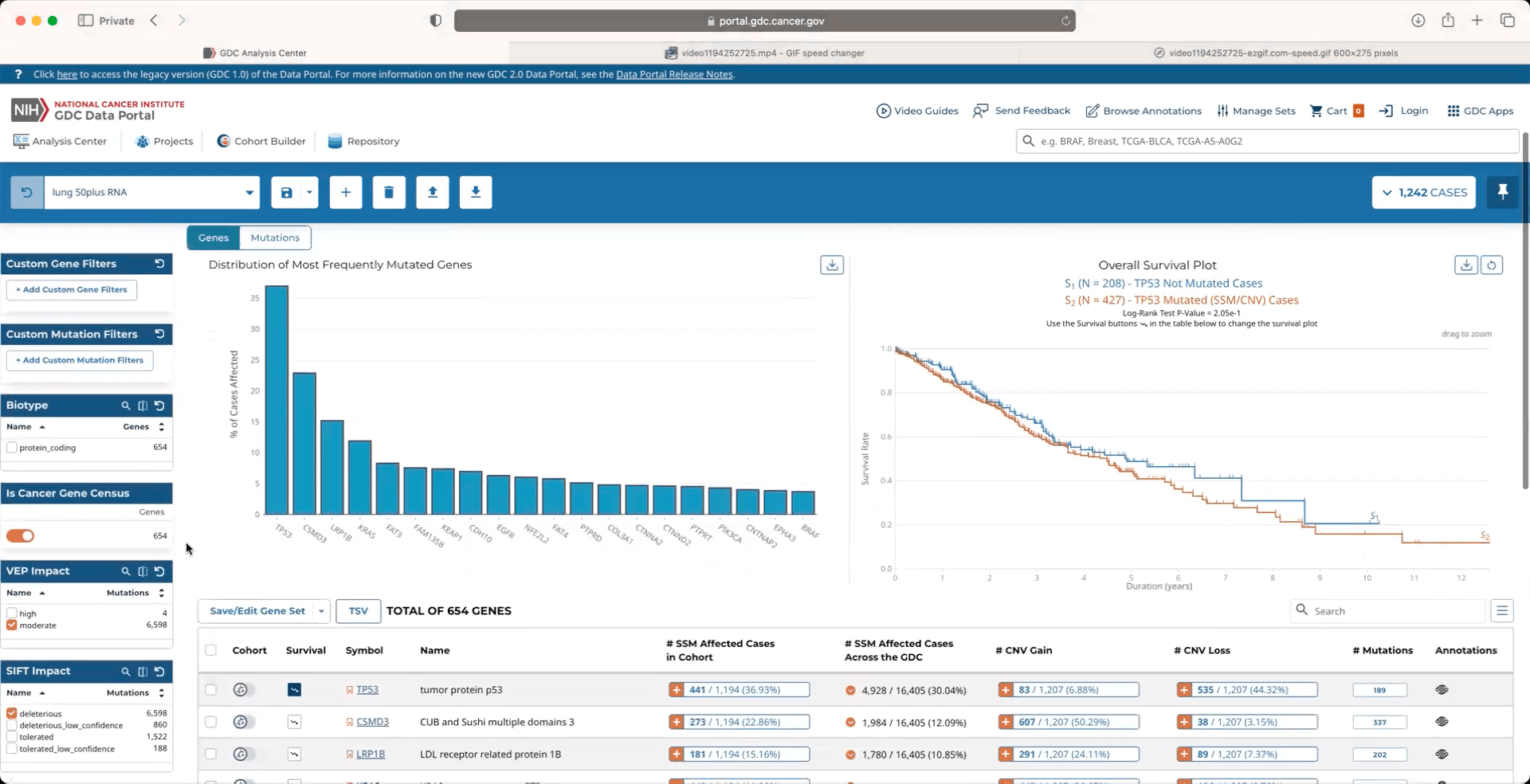The image size is (1530, 784).
Task: Click the TP53 survival plot button
Action: coord(294,690)
